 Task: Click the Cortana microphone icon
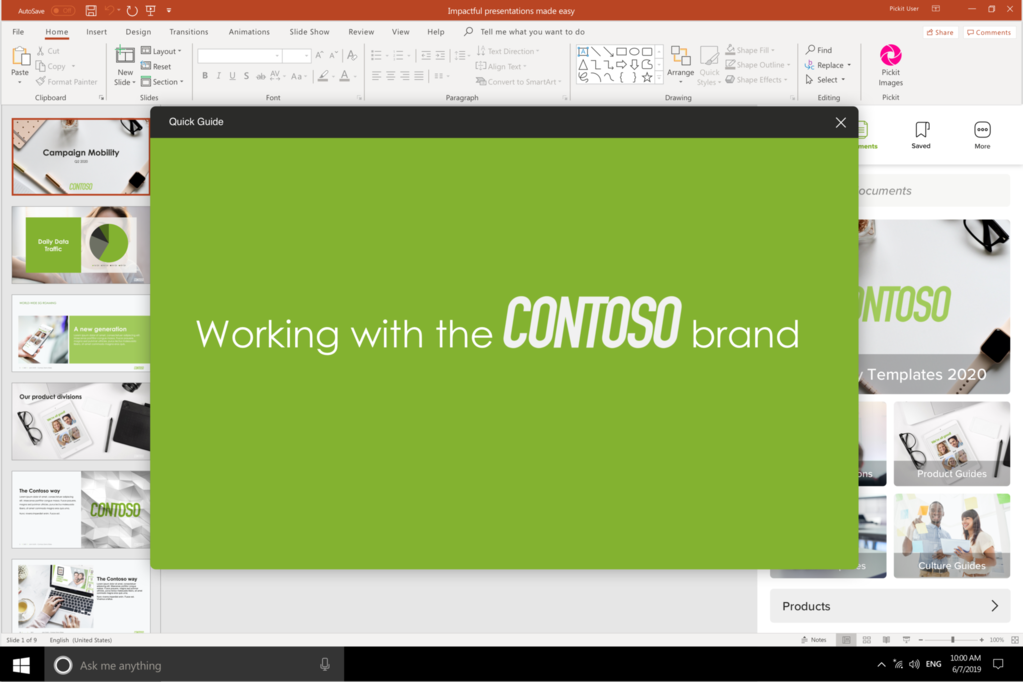click(325, 664)
